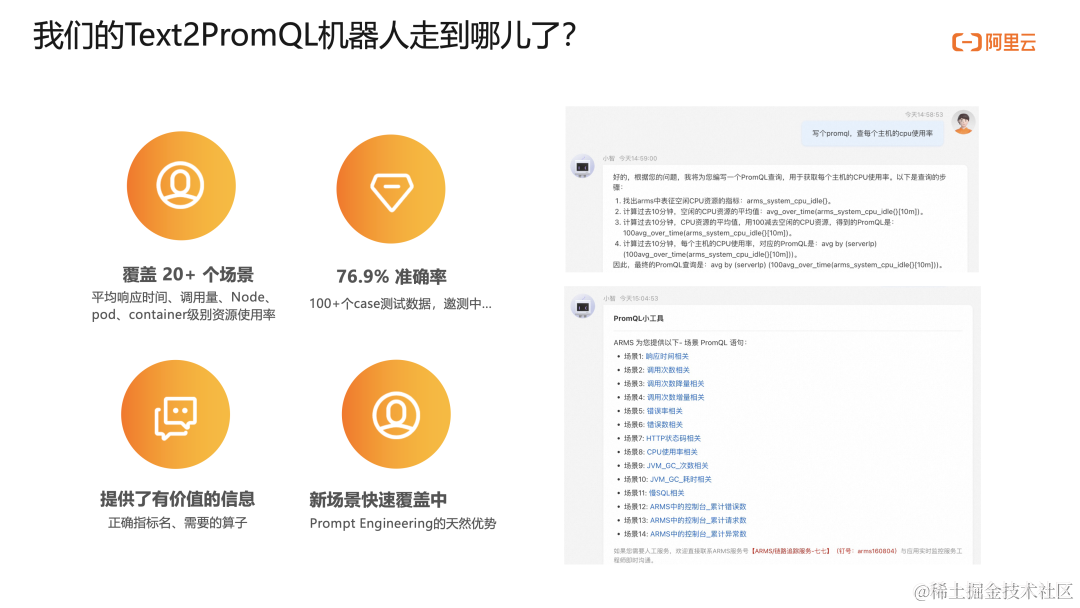Open the JVM_GC_次数相关 link
The height and width of the screenshot is (608, 1080).
click(x=677, y=466)
